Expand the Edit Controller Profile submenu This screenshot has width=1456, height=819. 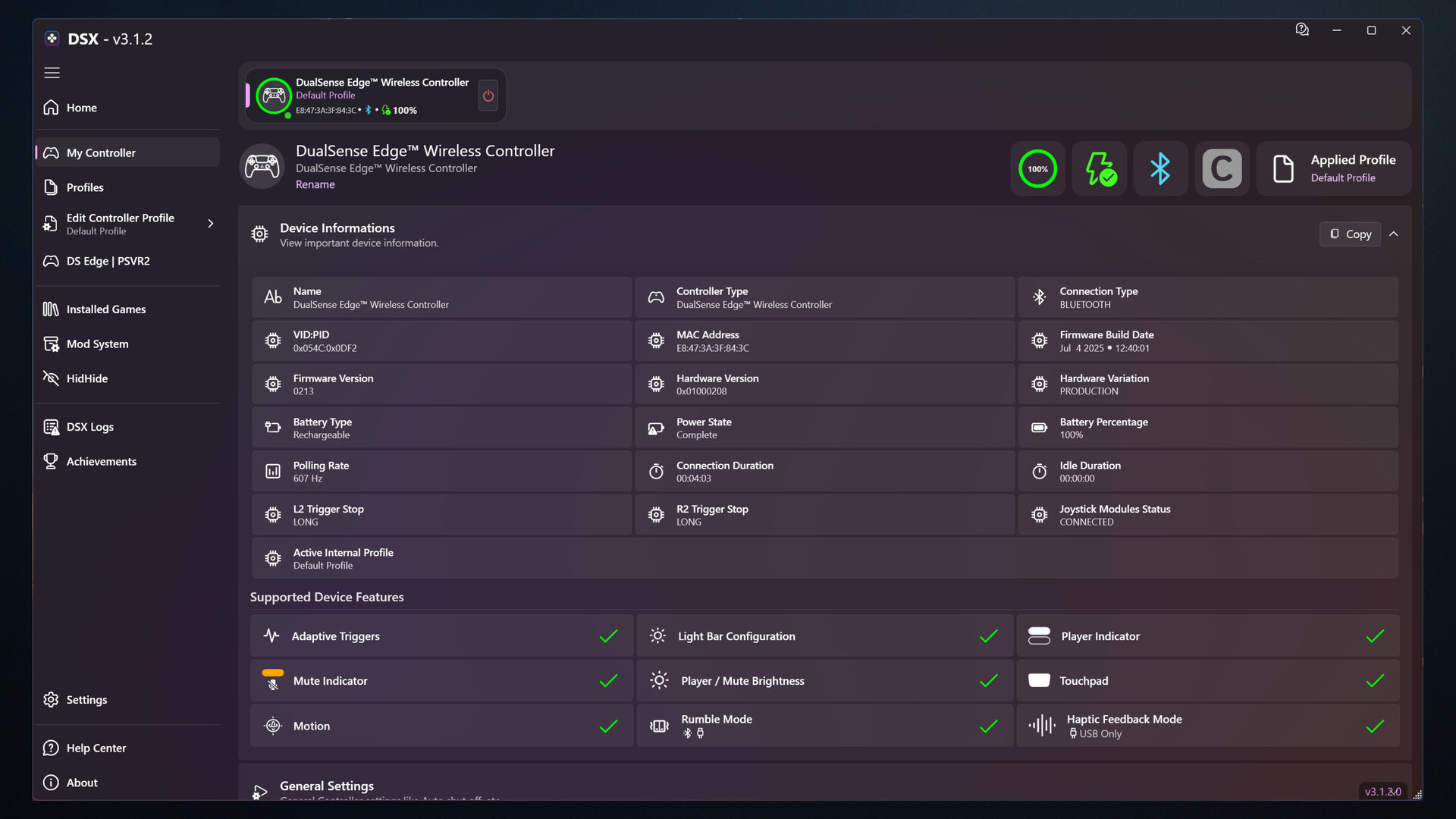[x=210, y=224]
